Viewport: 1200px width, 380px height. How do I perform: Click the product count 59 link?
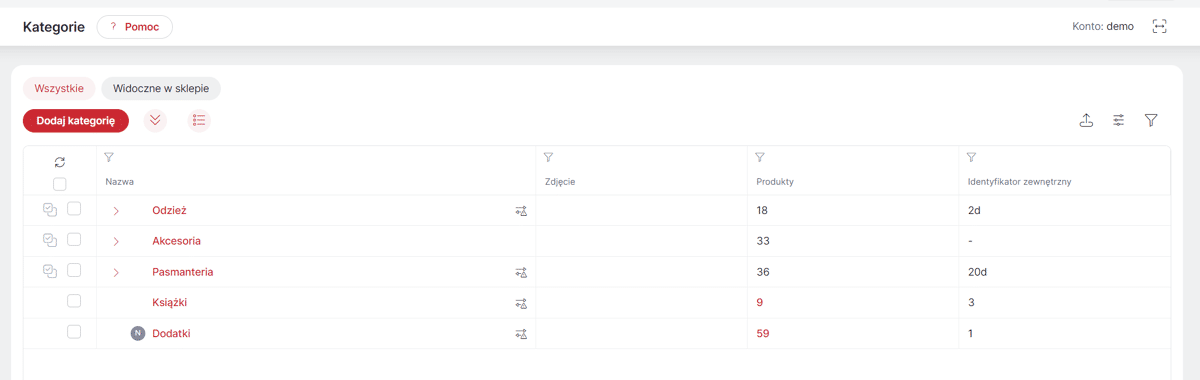[x=763, y=333]
